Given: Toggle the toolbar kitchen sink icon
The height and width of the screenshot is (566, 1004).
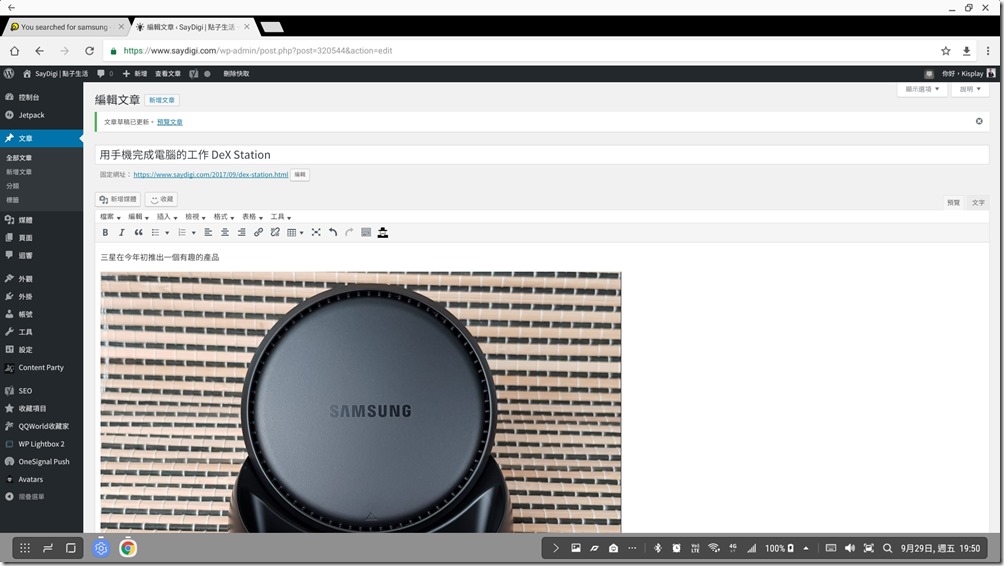Looking at the screenshot, I should 366,232.
